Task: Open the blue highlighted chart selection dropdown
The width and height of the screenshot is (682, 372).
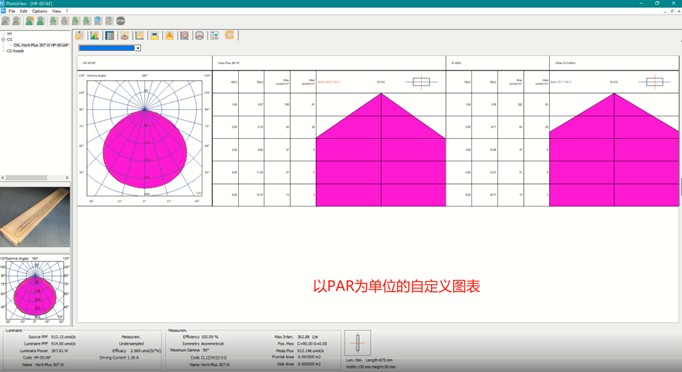Action: click(x=109, y=48)
